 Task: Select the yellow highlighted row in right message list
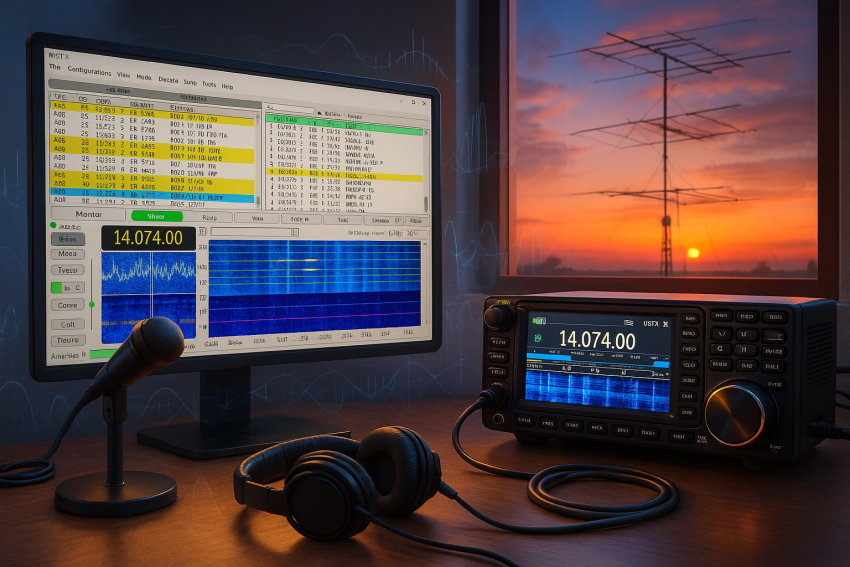pyautogui.click(x=346, y=175)
